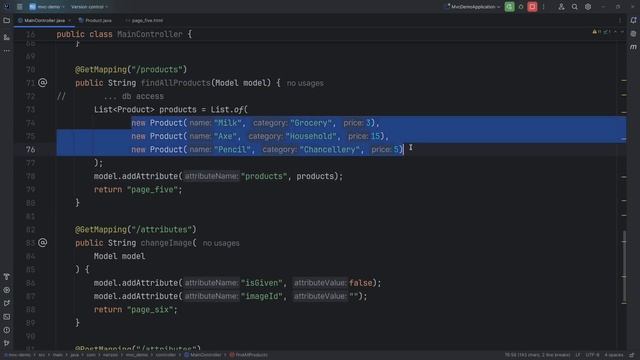Open the Database tool window icon
The width and height of the screenshot is (640, 360).
(x=633, y=34)
